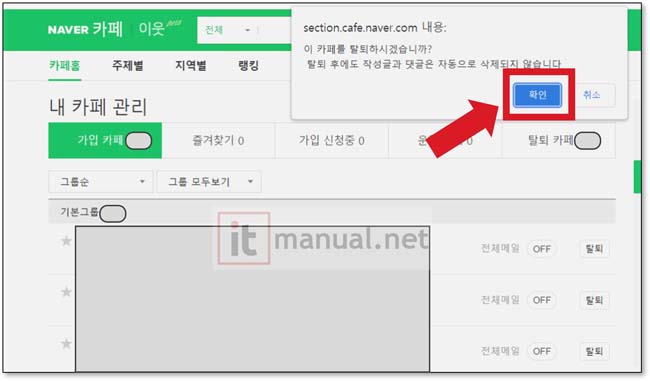Click the 내 카페 관리 heading
The width and height of the screenshot is (650, 381).
tap(98, 107)
